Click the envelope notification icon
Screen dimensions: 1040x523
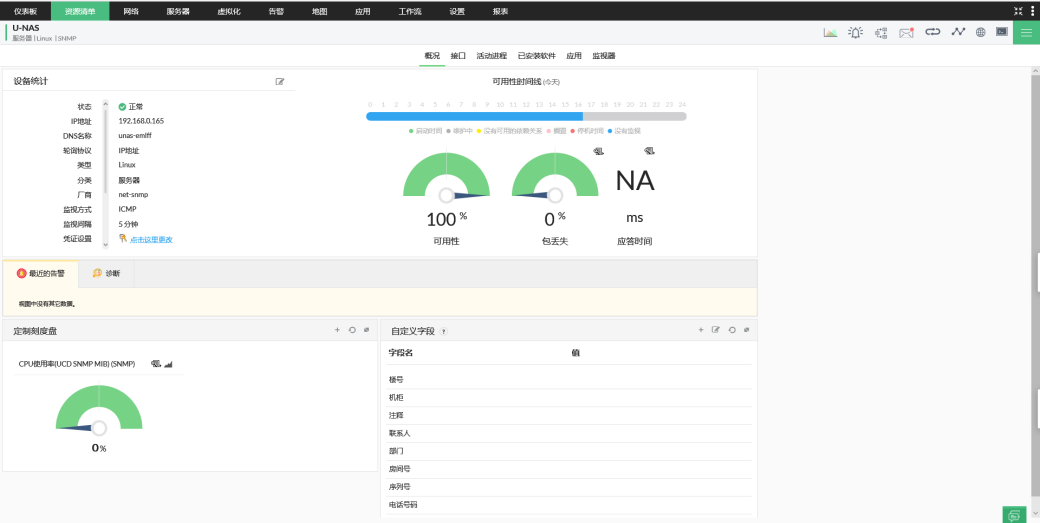(907, 32)
